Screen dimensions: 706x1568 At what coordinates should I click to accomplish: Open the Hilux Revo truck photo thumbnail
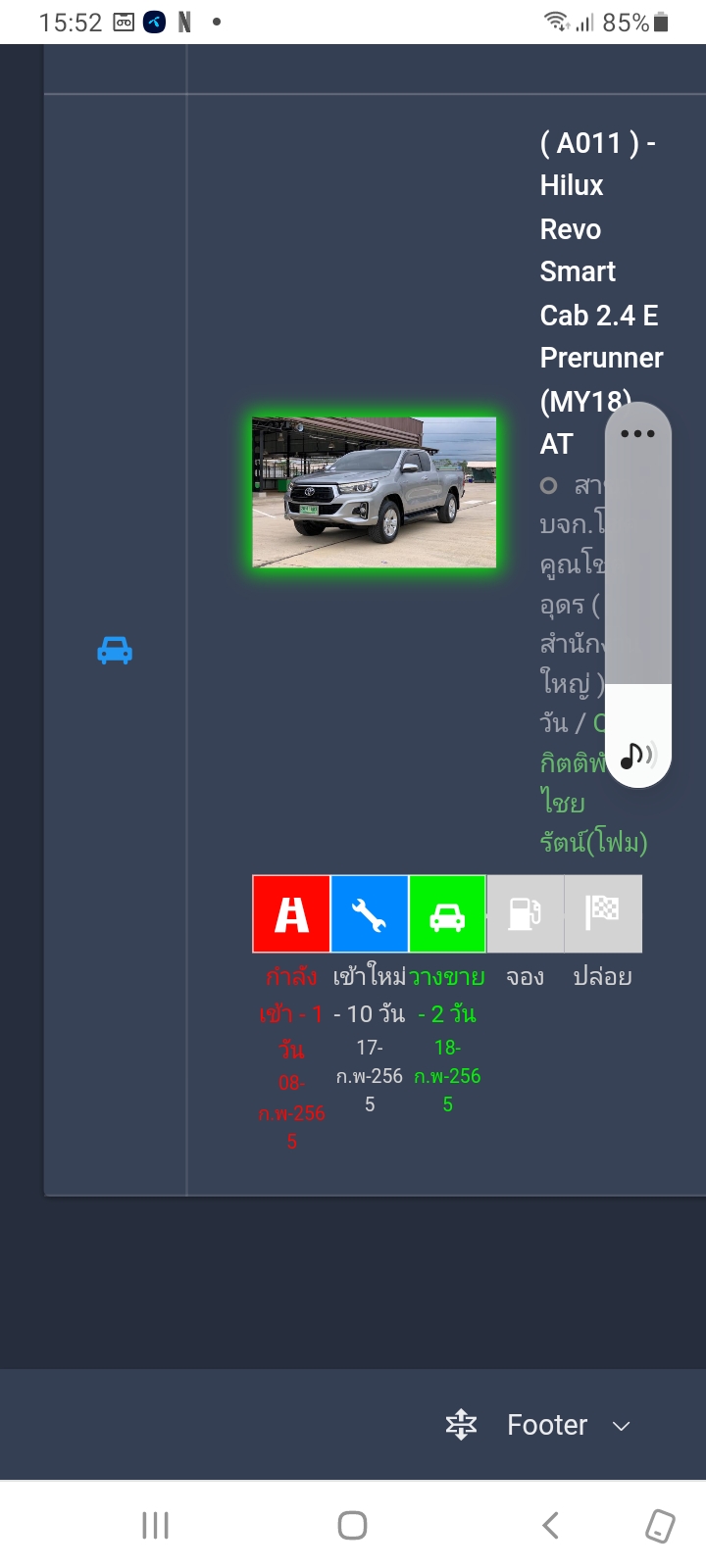(x=374, y=492)
